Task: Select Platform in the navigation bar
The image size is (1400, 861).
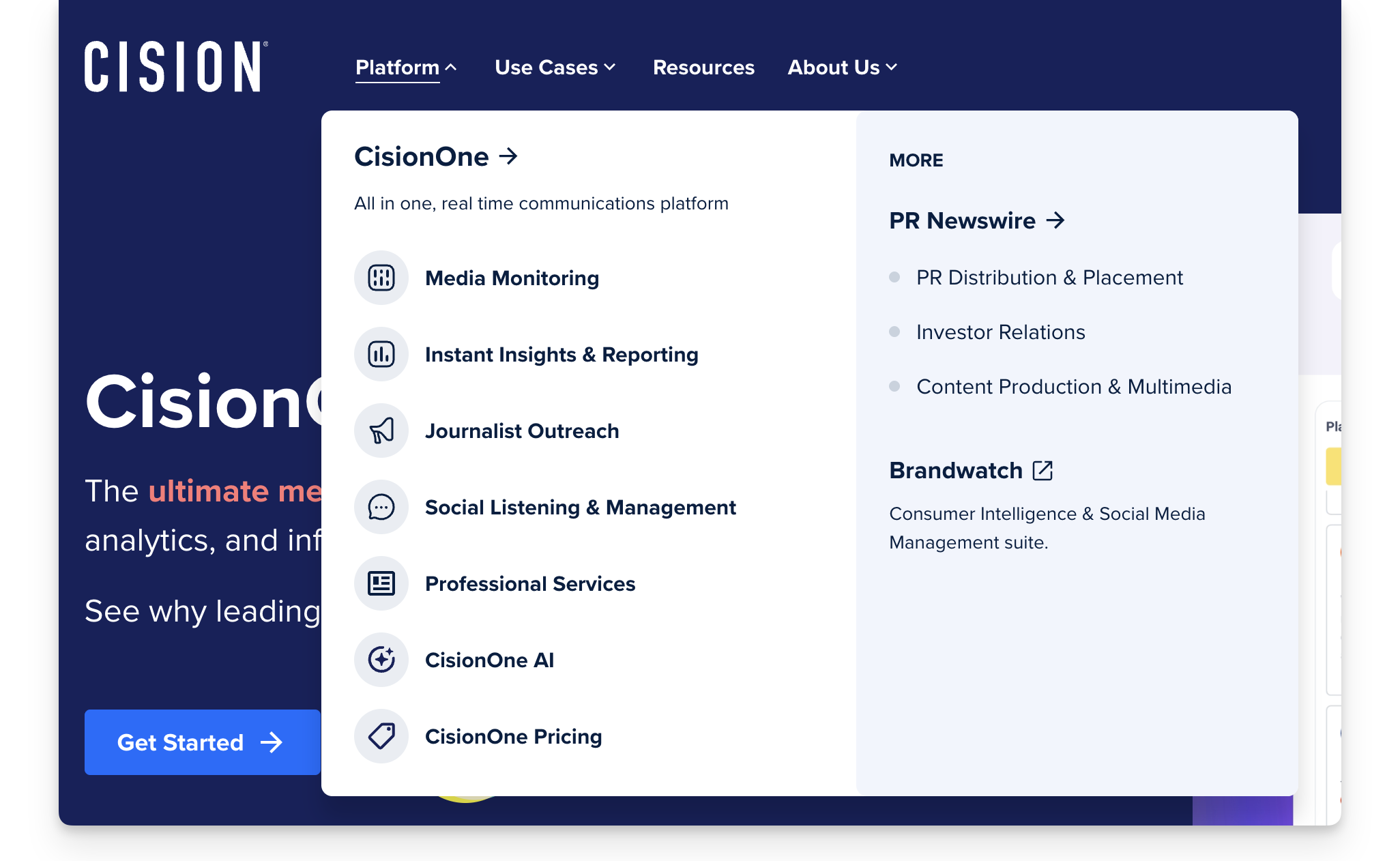Action: pos(396,68)
